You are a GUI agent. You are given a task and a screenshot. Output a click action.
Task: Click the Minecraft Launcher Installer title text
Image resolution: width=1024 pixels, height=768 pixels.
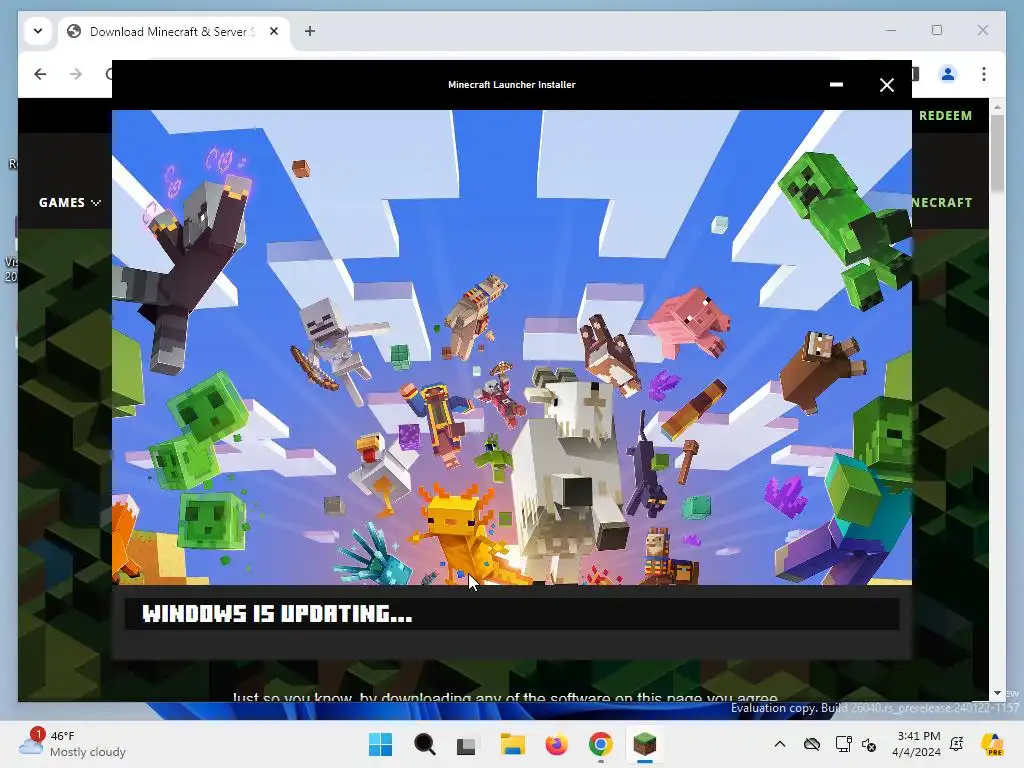tap(511, 85)
